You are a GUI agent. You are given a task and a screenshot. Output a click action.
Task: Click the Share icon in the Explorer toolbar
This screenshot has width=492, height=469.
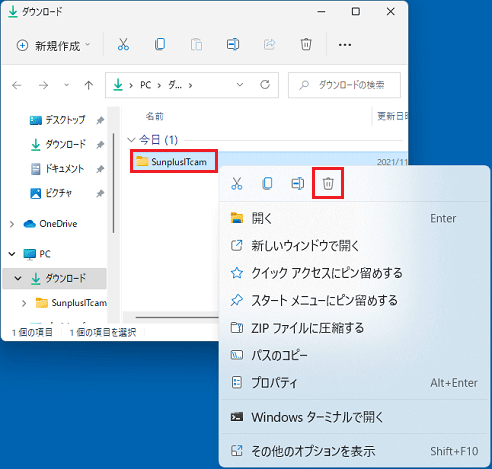click(x=269, y=44)
